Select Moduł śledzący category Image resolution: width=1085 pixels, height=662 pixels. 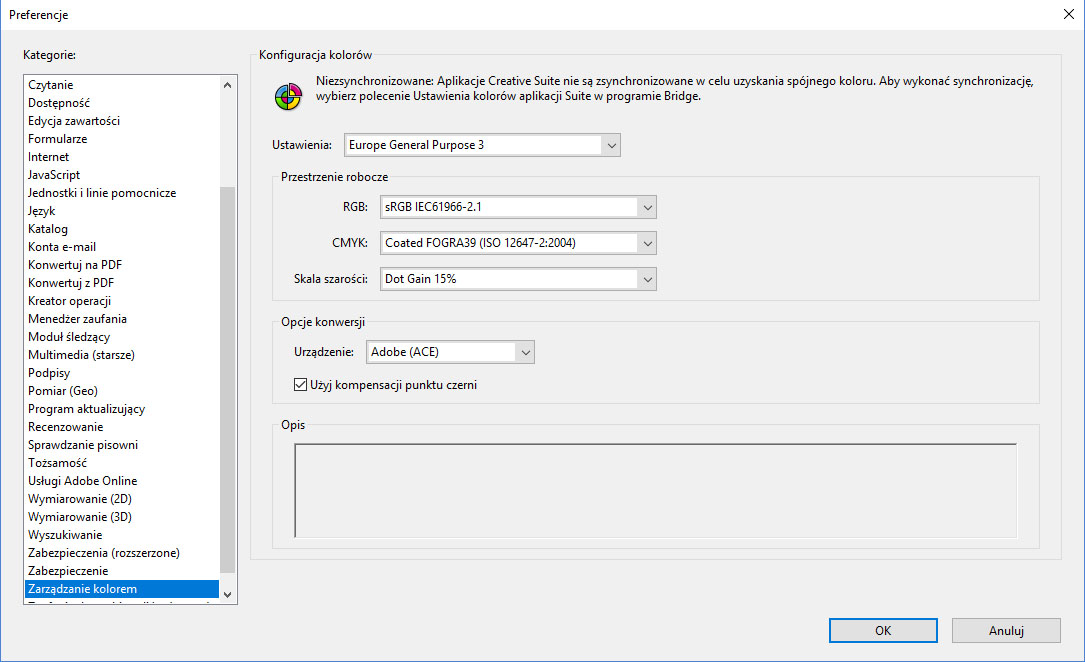coord(122,336)
